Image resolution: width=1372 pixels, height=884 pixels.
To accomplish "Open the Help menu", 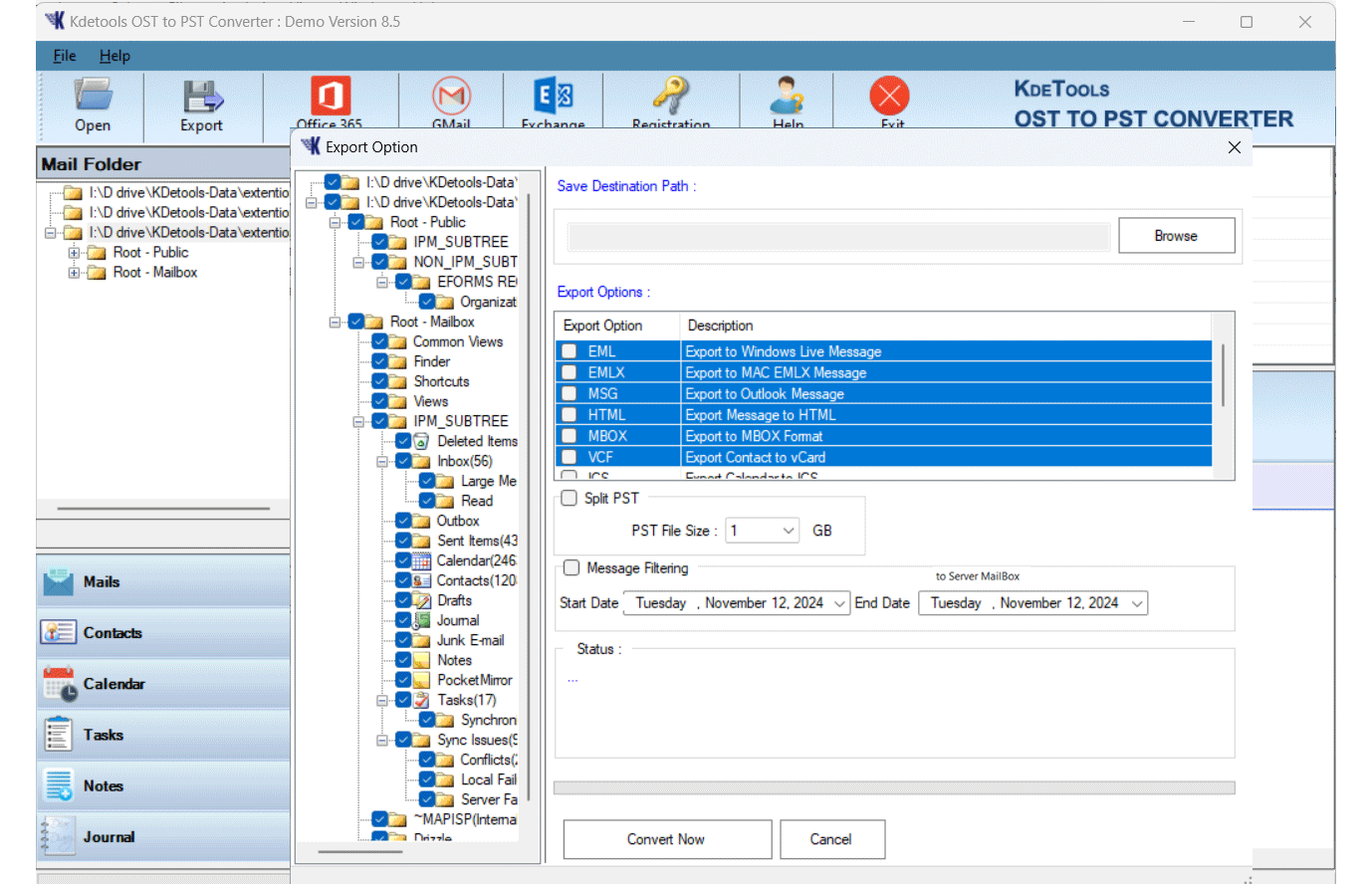I will click(x=114, y=56).
